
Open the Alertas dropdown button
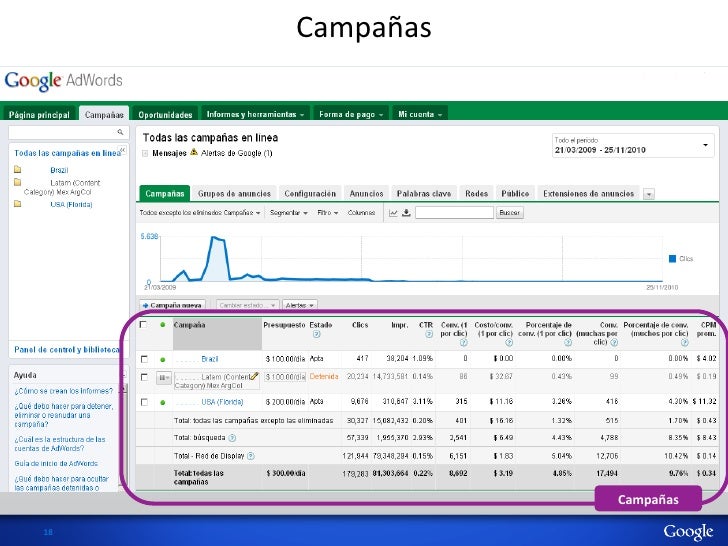(x=299, y=305)
